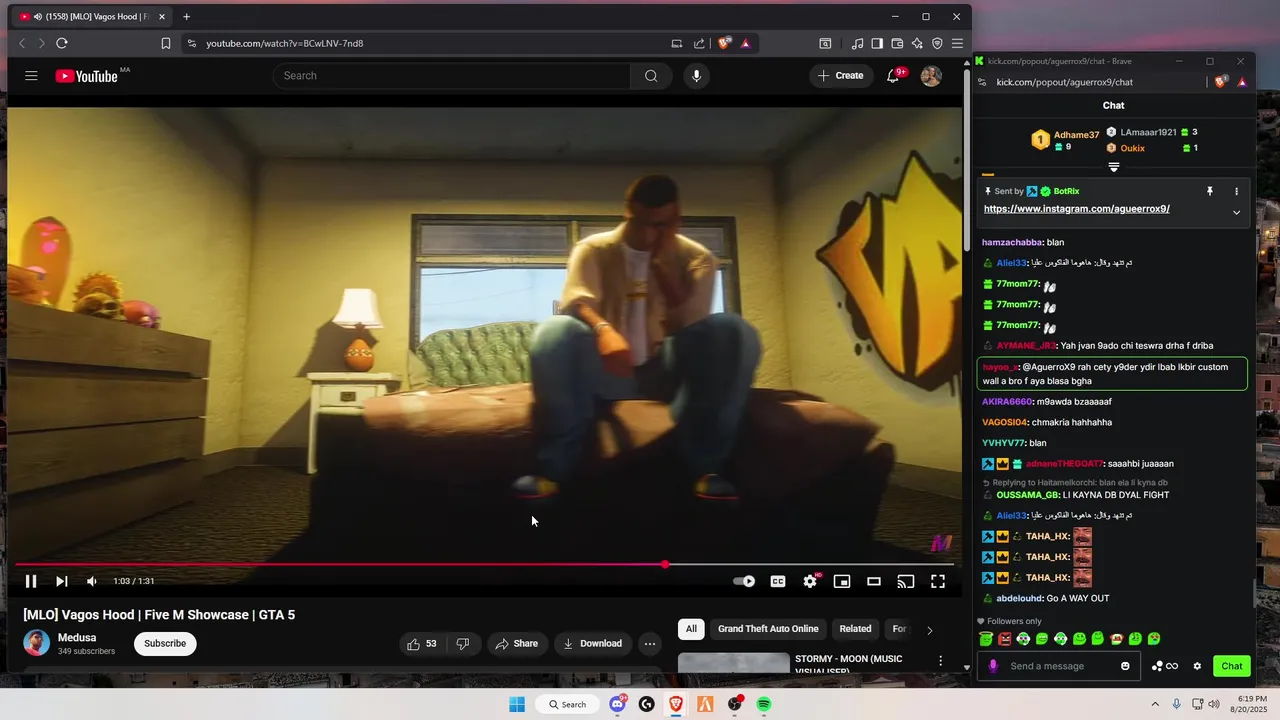1280x720 pixels.
Task: Expand the pinned message chevron in chat
Action: (1236, 212)
